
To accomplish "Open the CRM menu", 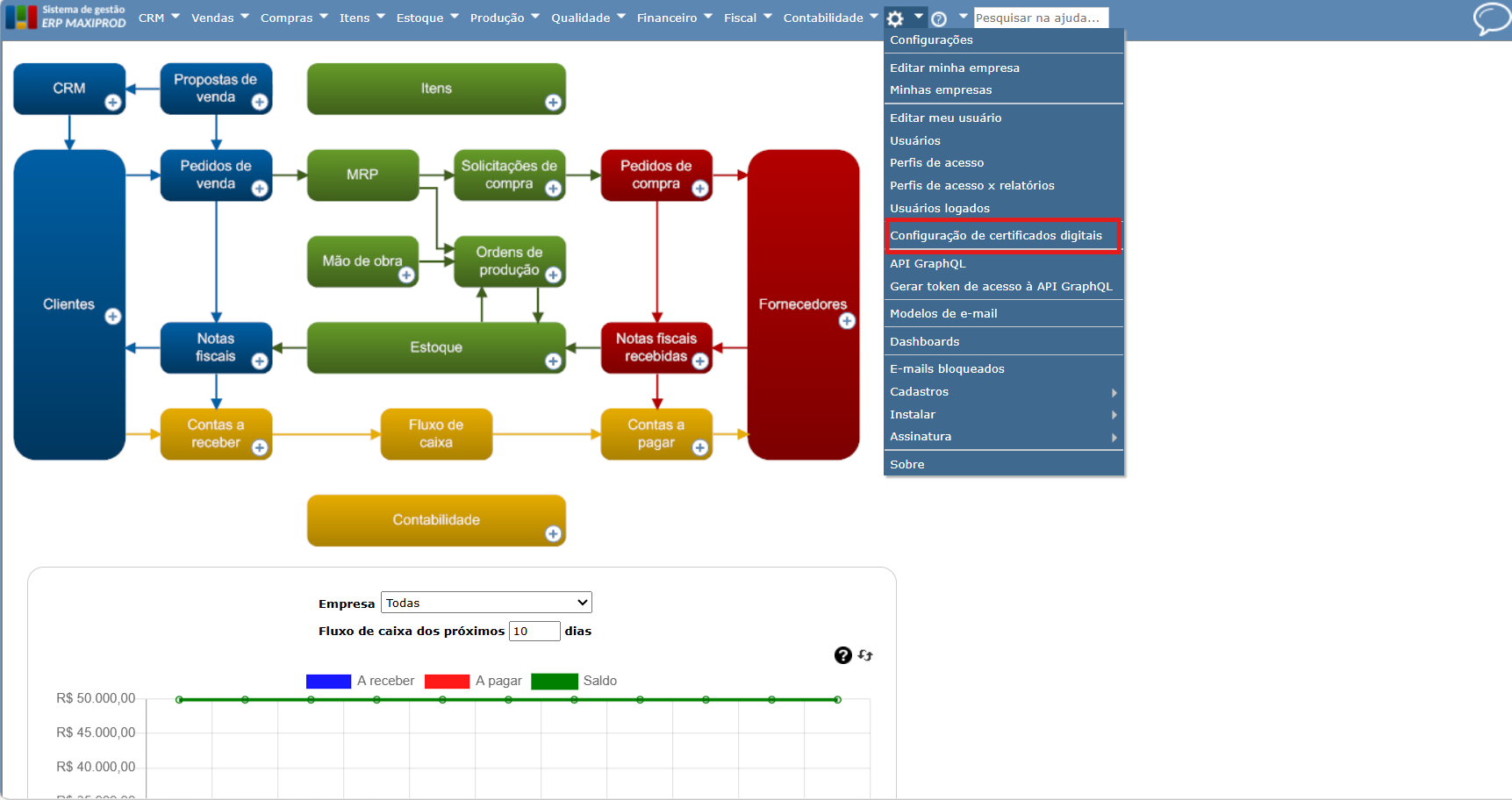I will [159, 18].
